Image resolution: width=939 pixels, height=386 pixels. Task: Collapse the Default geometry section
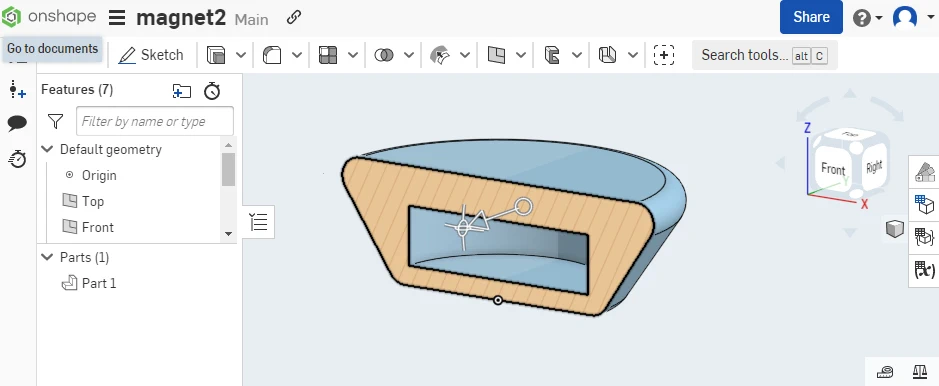coord(47,149)
